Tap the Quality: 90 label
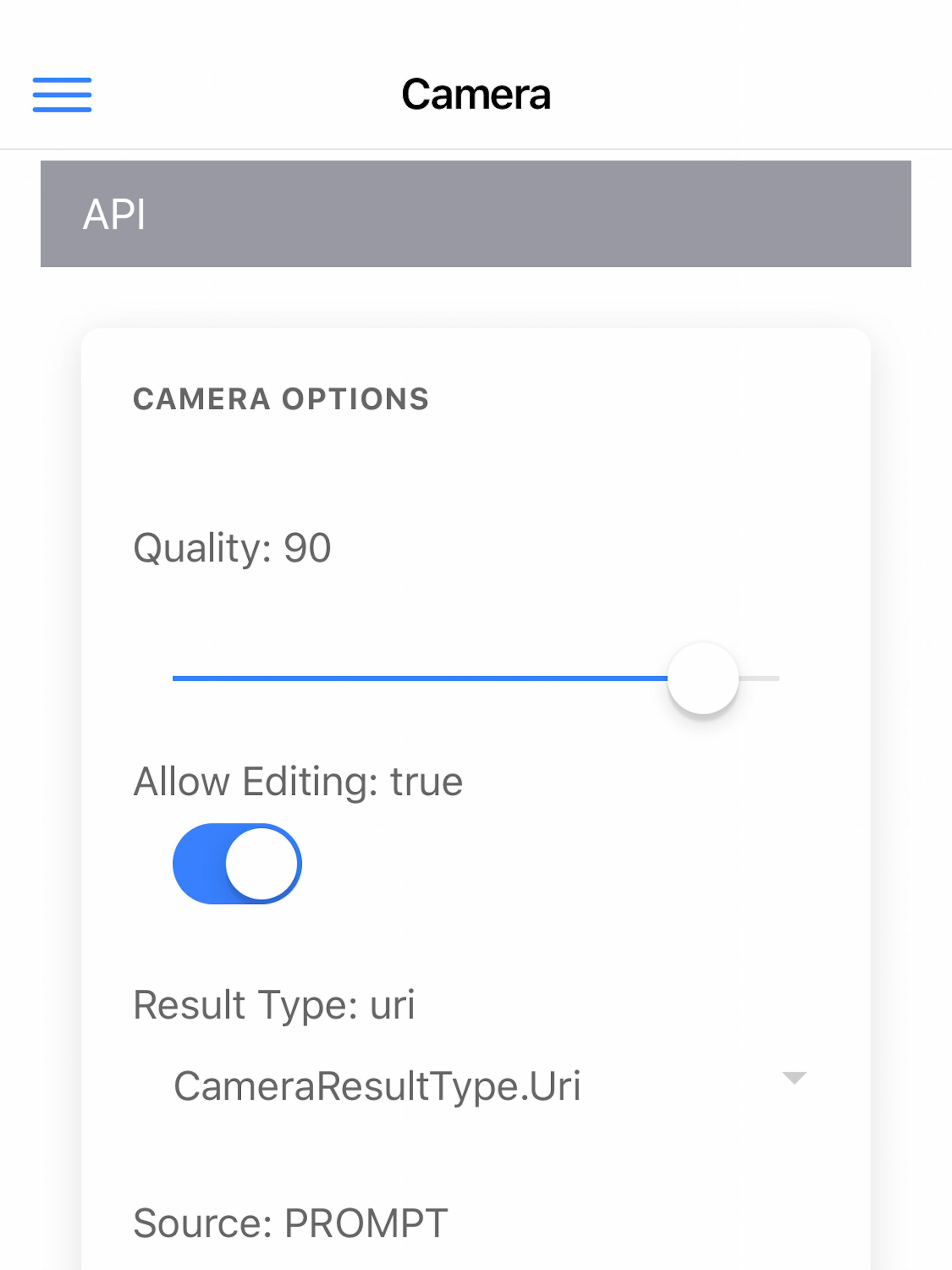Screen dimensions: 952x1270 [232, 549]
